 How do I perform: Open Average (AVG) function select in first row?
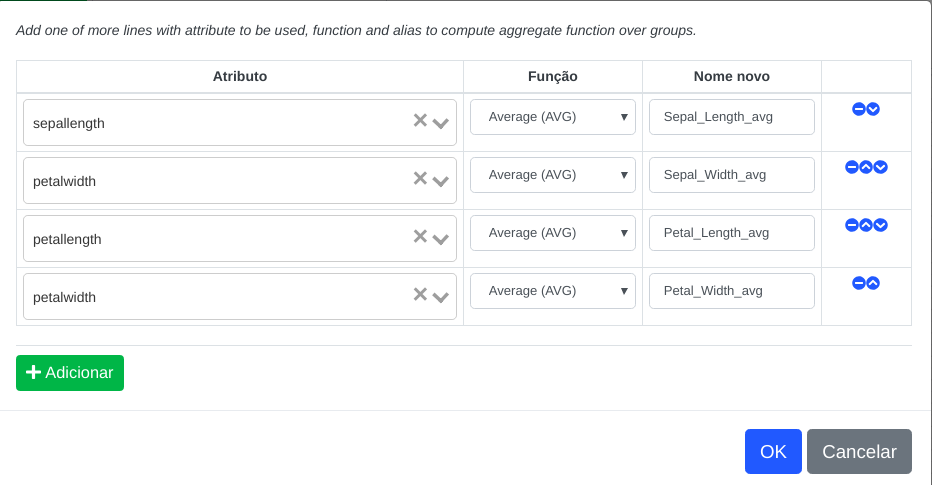[x=553, y=117]
